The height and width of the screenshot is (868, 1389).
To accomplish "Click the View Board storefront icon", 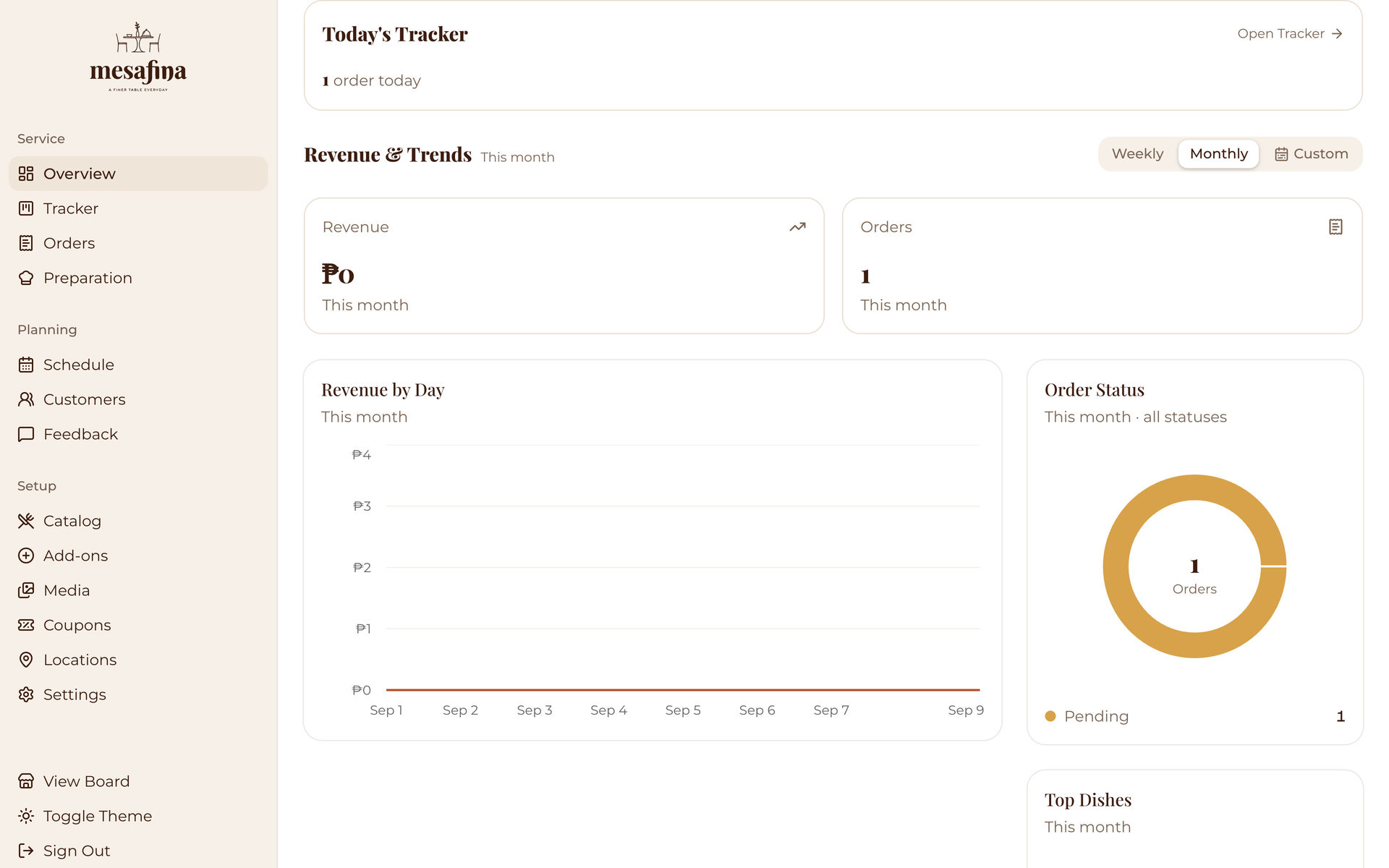I will tap(26, 781).
